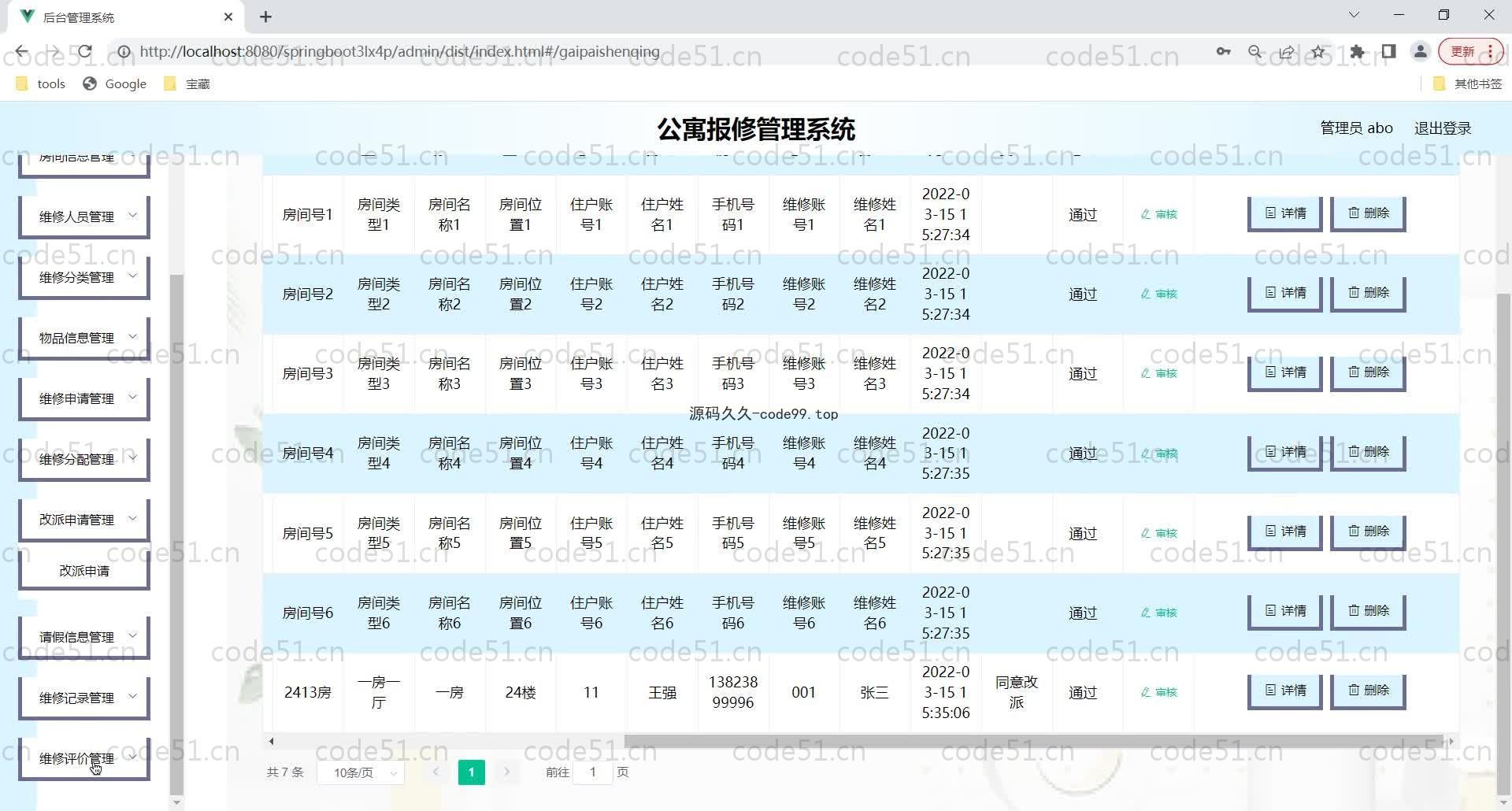Viewport: 1512px width, 811px height.
Task: Click the browser back arrow
Action: click(x=21, y=52)
